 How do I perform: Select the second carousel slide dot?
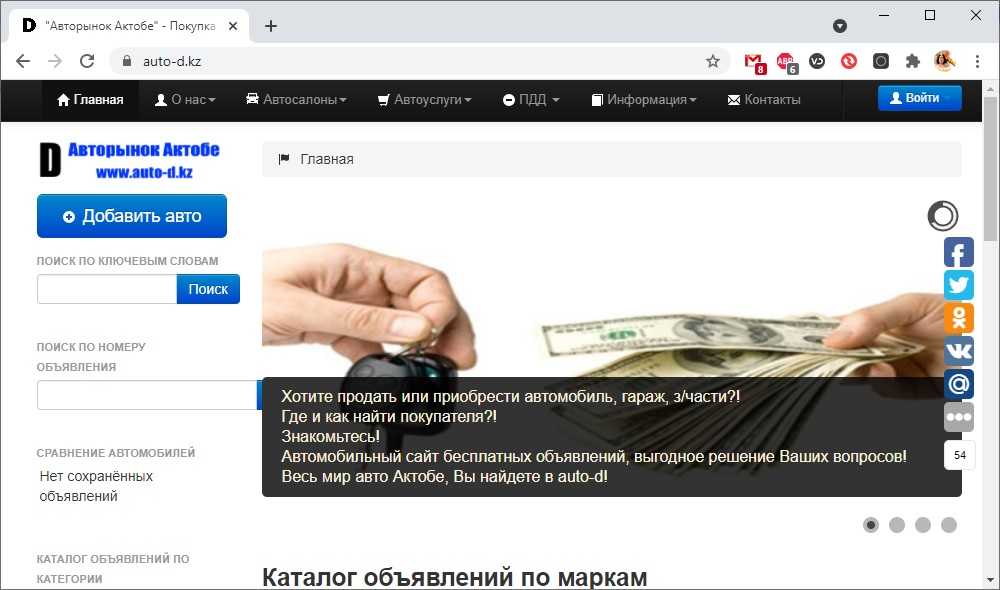(x=897, y=525)
